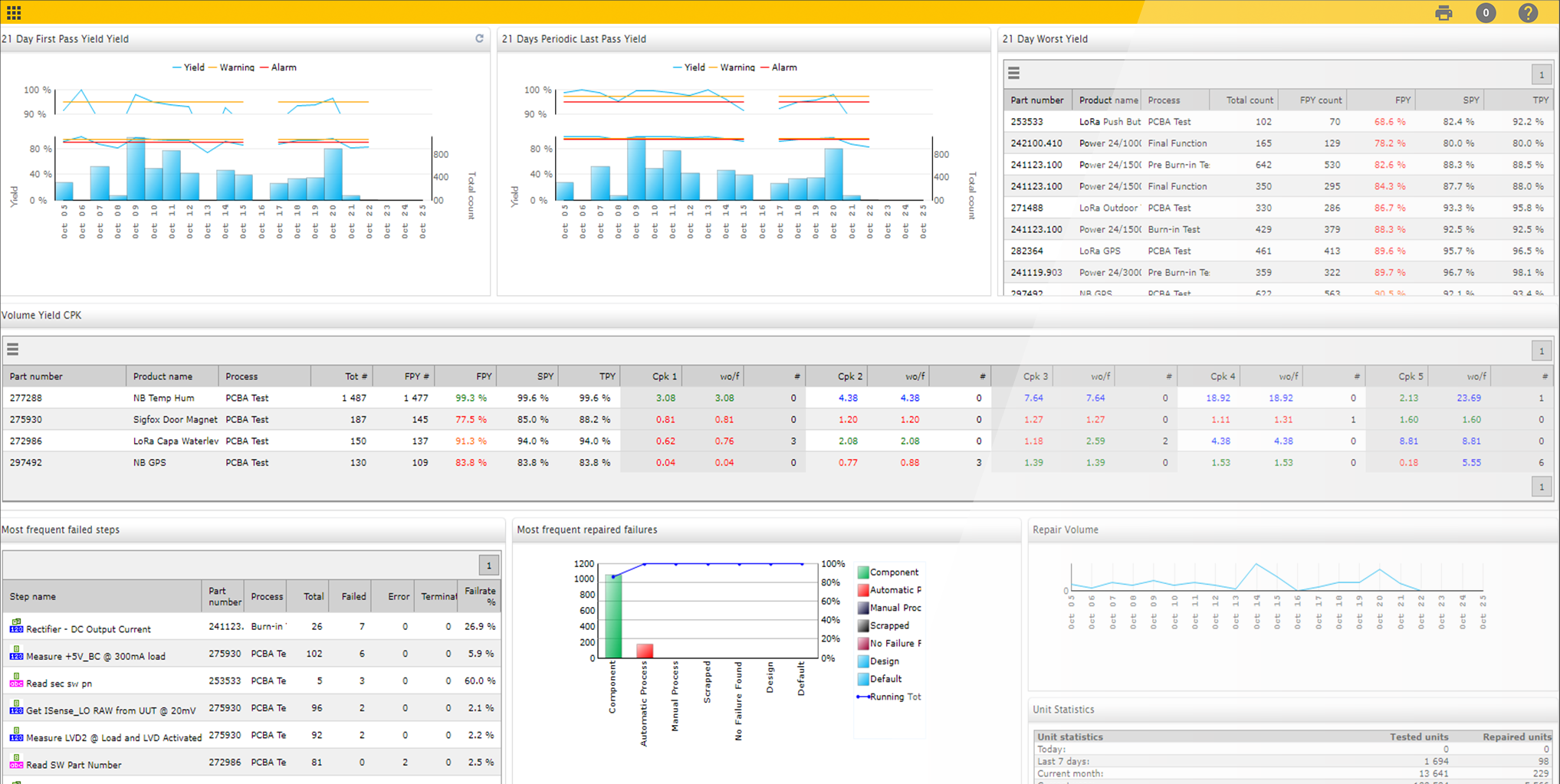Viewport: 1560px width, 784px height.
Task: Select part number 271488 in Worst Yield
Action: [x=1026, y=208]
